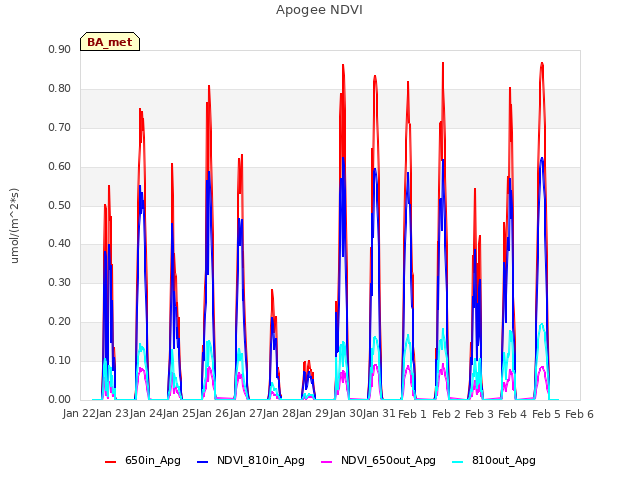Click the Jan 22 x-axis date label

point(79,413)
